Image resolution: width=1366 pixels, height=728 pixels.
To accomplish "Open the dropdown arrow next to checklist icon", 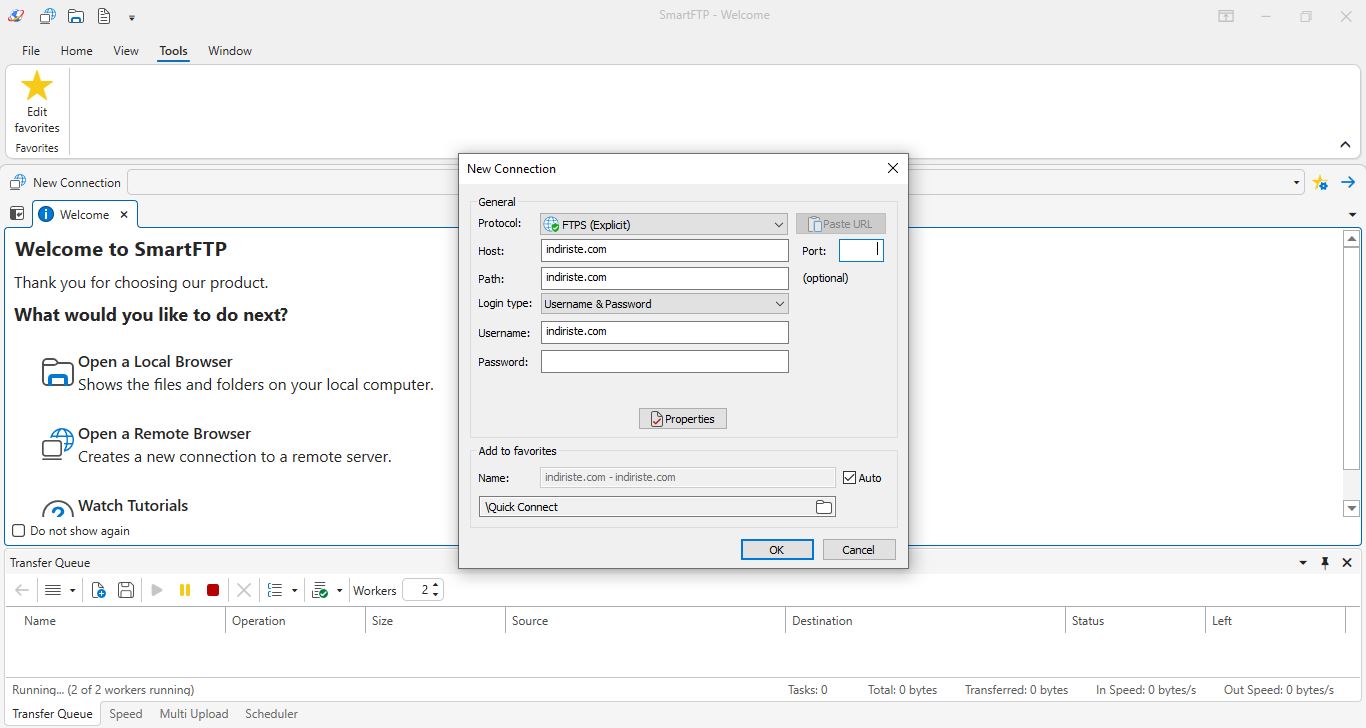I will (294, 591).
